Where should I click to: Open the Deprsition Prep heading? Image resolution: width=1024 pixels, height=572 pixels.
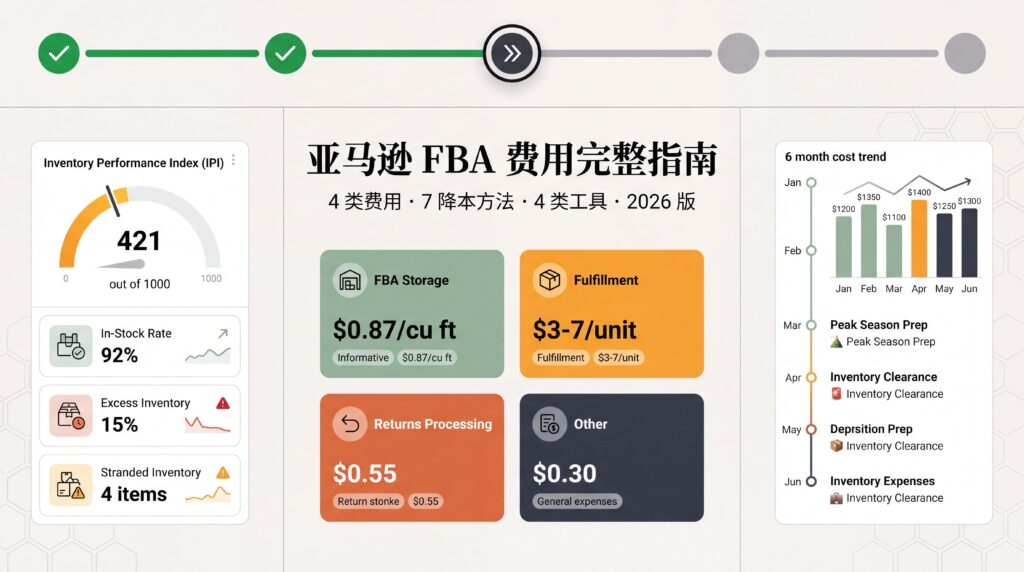point(871,430)
